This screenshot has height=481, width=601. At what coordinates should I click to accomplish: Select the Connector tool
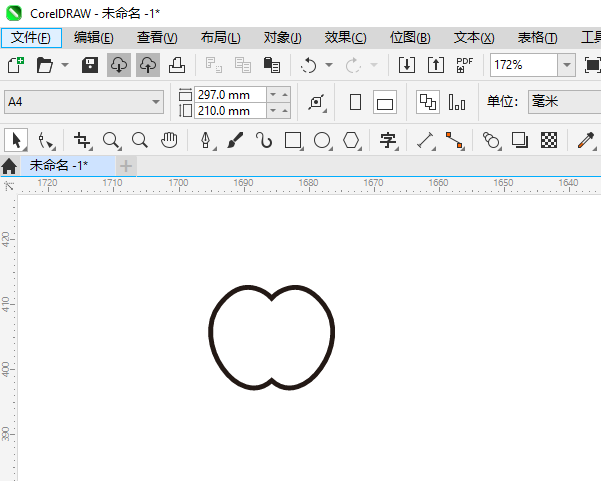click(455, 141)
